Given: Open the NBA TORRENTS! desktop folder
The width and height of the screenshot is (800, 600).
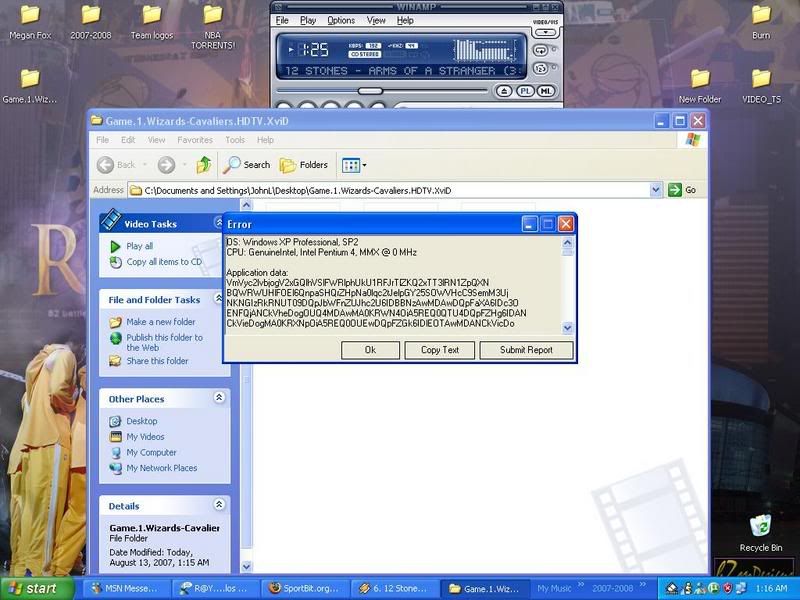Looking at the screenshot, I should [213, 27].
